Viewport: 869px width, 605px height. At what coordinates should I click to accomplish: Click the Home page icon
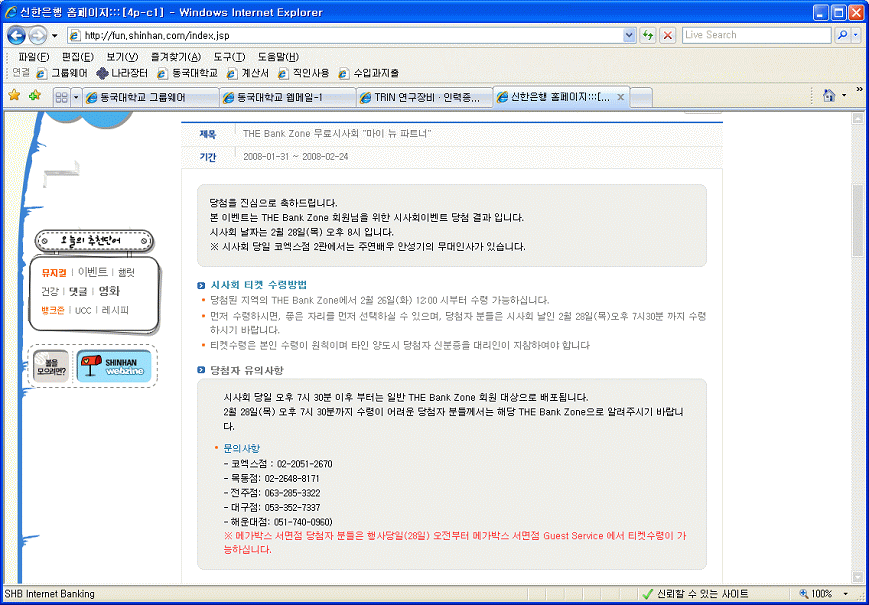(829, 96)
